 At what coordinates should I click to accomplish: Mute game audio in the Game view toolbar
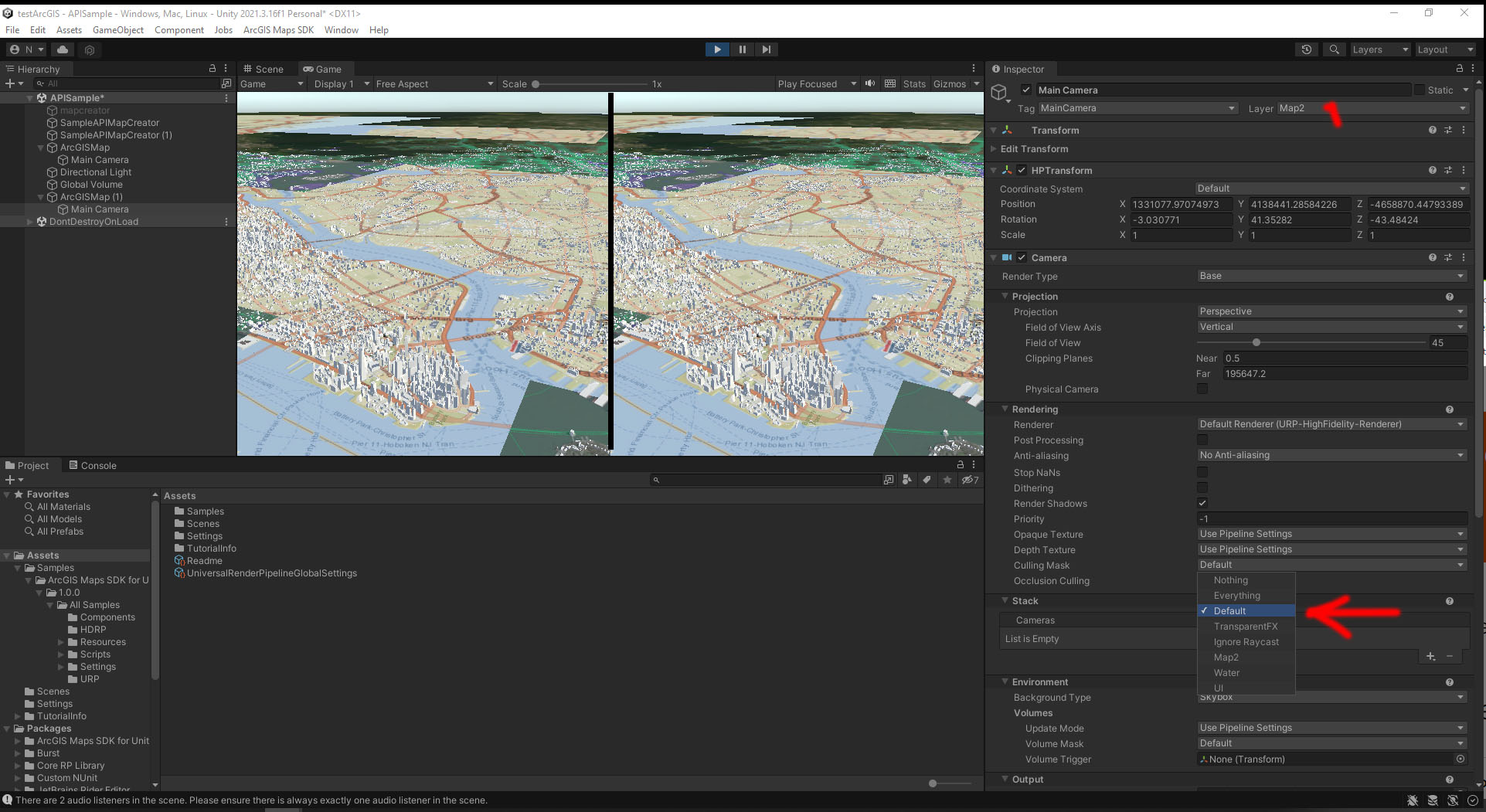(869, 83)
